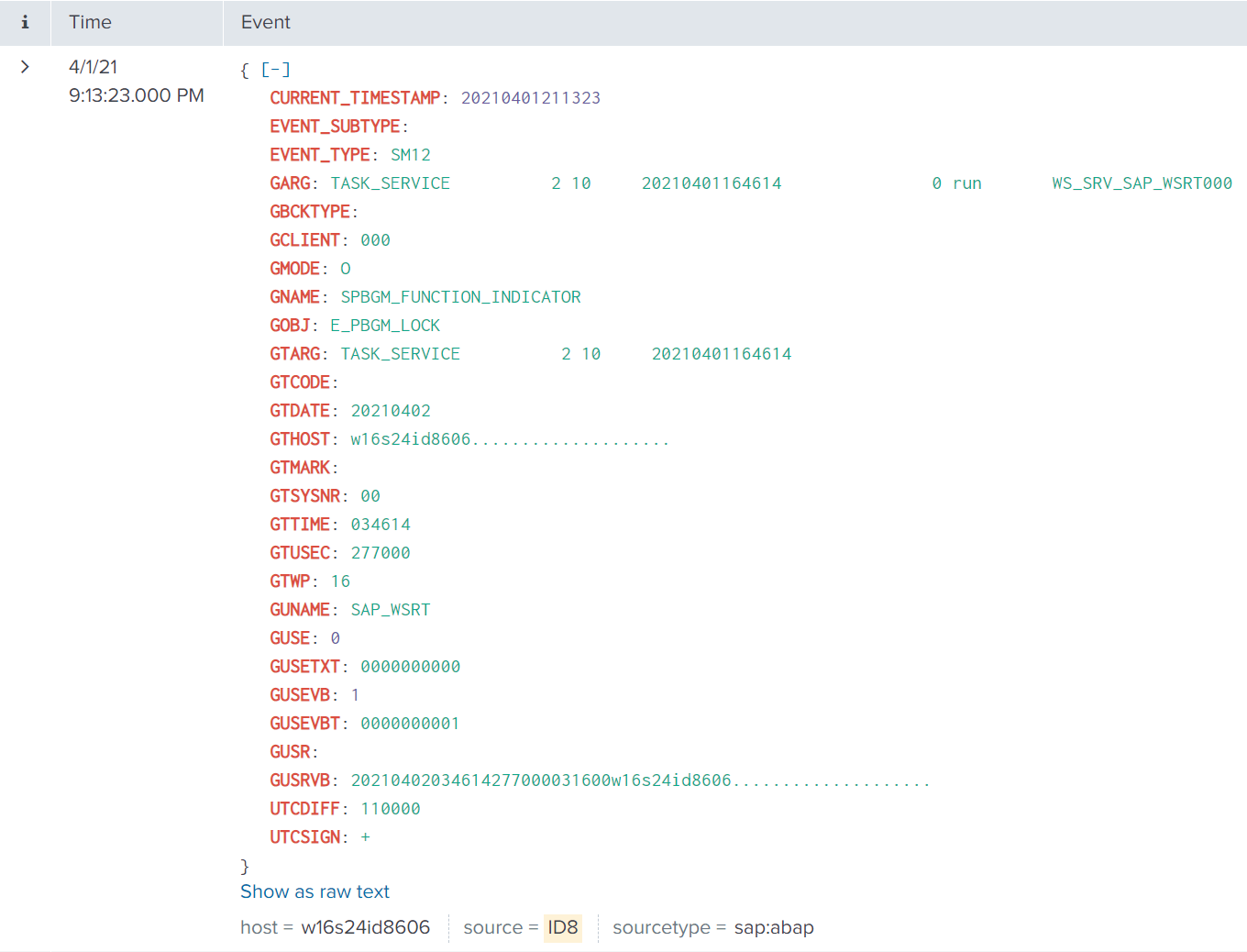Image resolution: width=1247 pixels, height=952 pixels.
Task: Click CURRENT_TIMESTAMP value 20210401211323
Action: pyautogui.click(x=530, y=98)
